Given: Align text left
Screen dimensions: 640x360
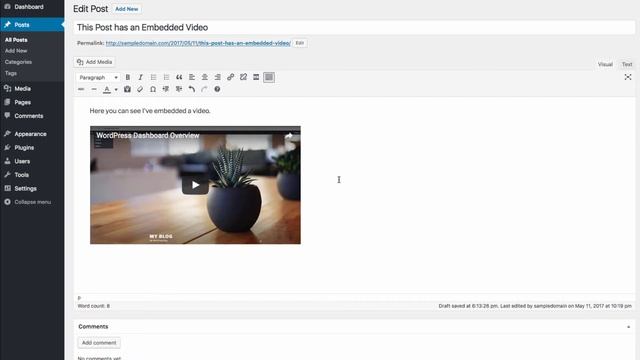Looking at the screenshot, I should (192, 77).
